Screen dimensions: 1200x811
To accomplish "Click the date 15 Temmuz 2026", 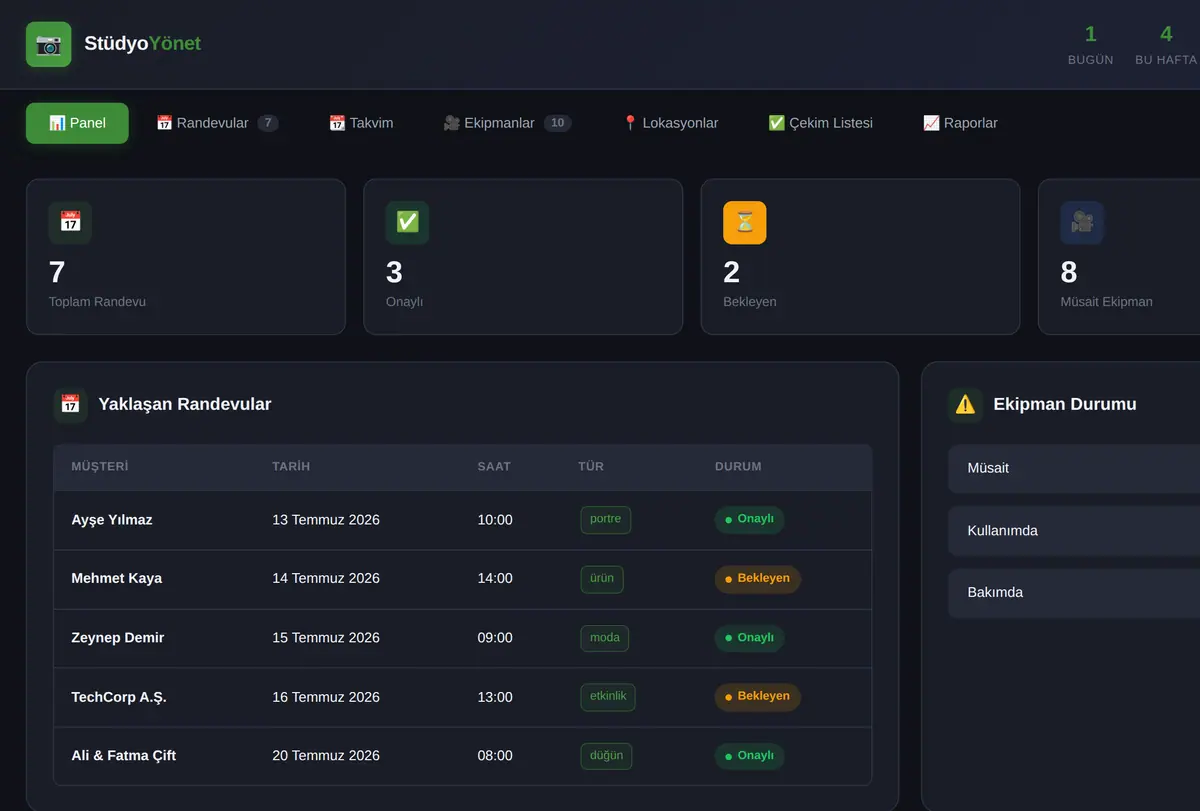I will point(326,638).
